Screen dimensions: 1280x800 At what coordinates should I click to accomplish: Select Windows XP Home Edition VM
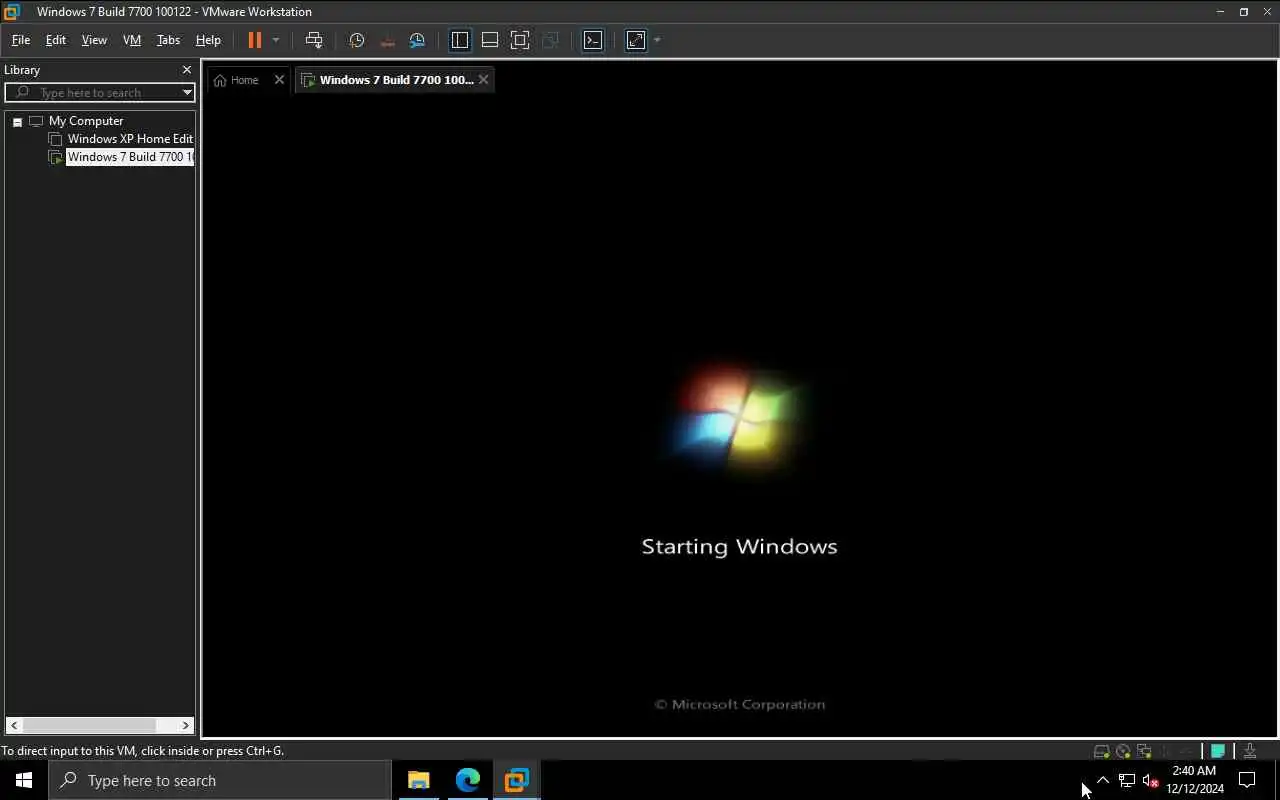click(130, 139)
